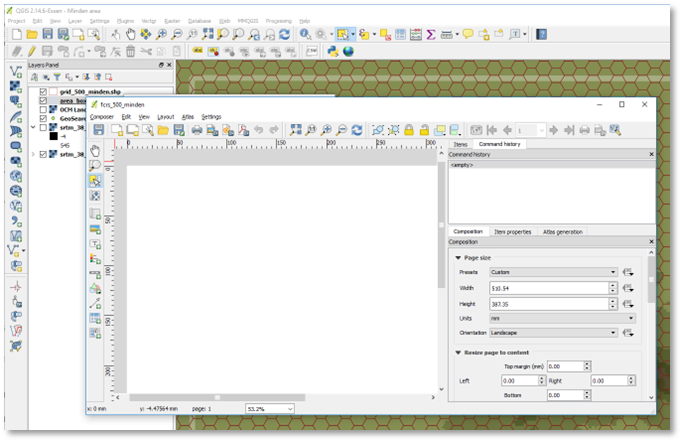Collapse the Page size section
The width and height of the screenshot is (682, 442).
[458, 257]
